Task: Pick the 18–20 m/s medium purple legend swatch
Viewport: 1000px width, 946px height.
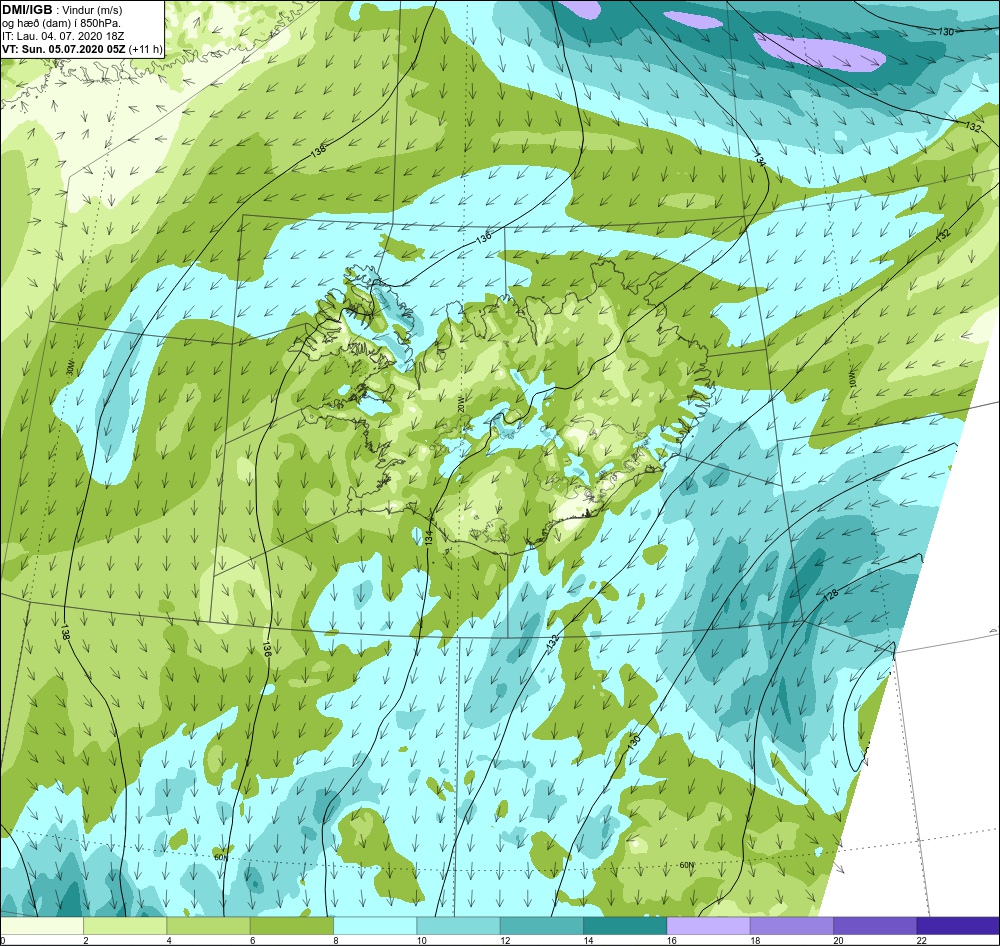Action: (x=791, y=925)
